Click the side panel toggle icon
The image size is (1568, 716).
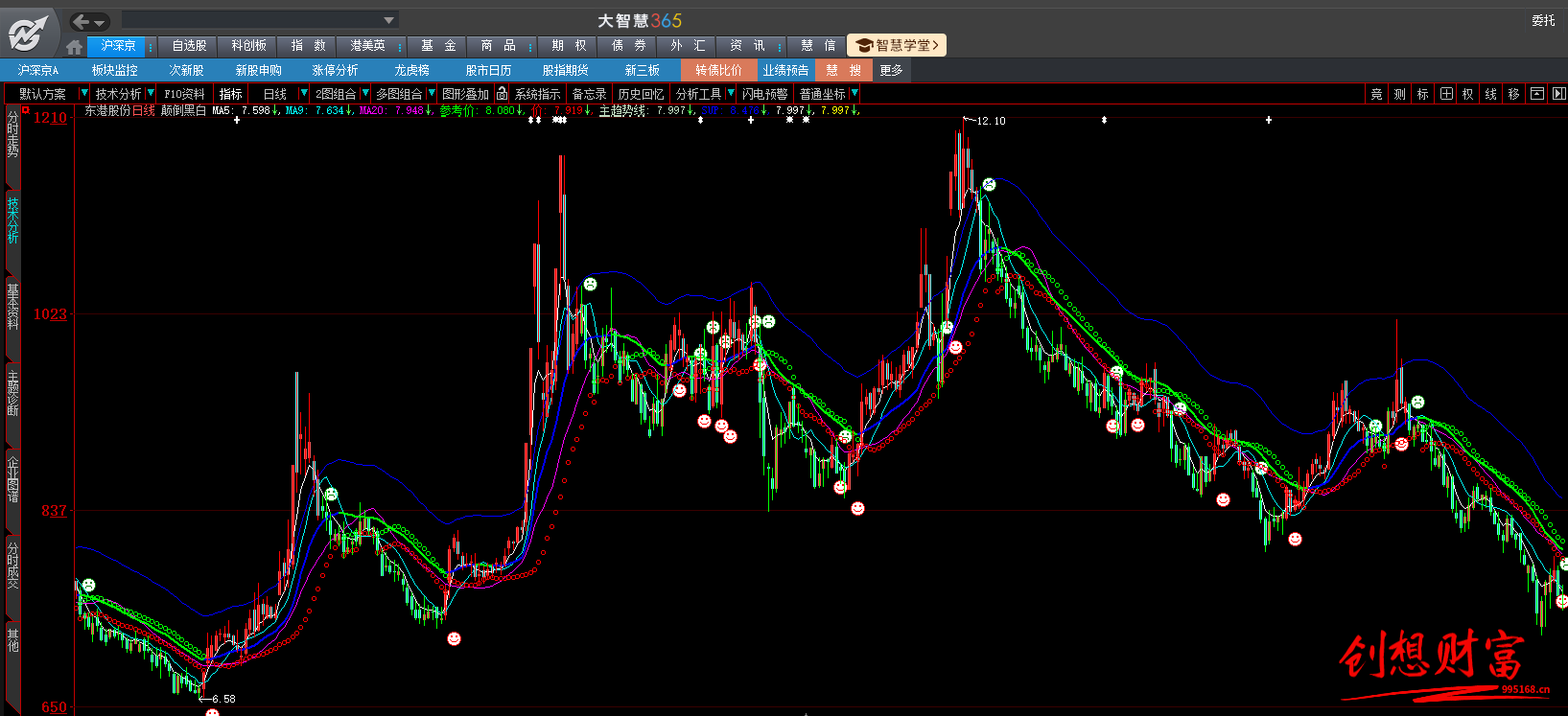[1558, 94]
